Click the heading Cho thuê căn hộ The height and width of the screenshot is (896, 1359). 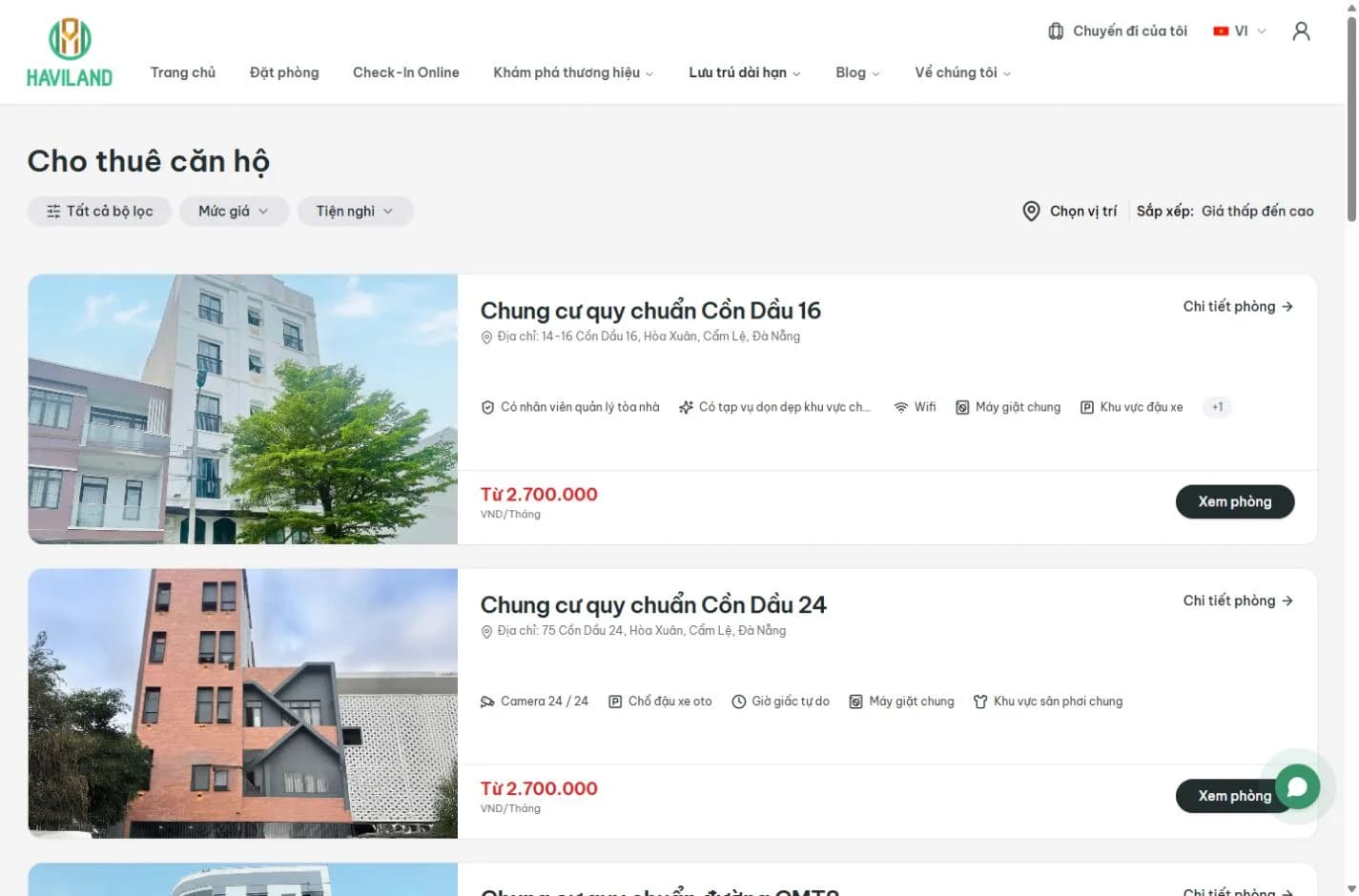(149, 161)
